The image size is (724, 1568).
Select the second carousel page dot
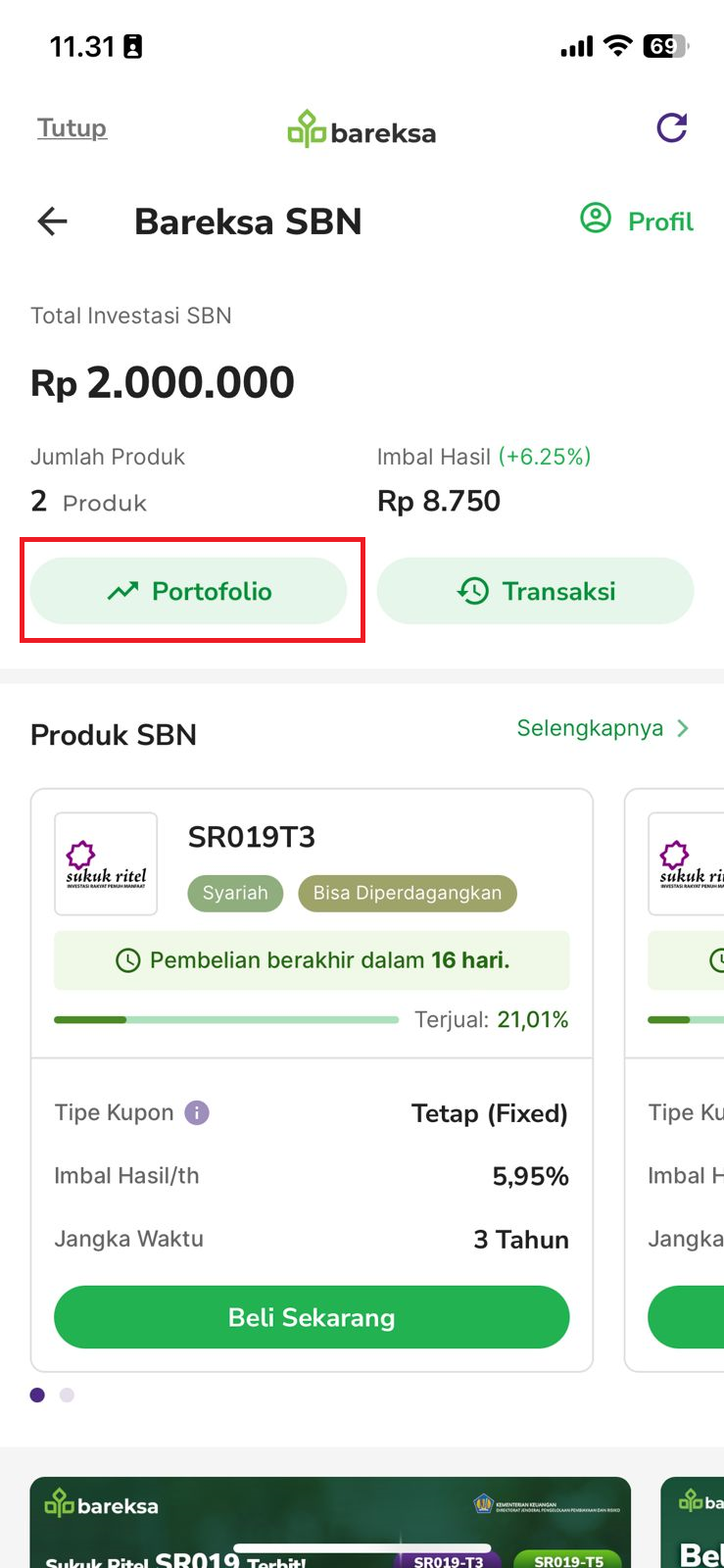tap(67, 1395)
